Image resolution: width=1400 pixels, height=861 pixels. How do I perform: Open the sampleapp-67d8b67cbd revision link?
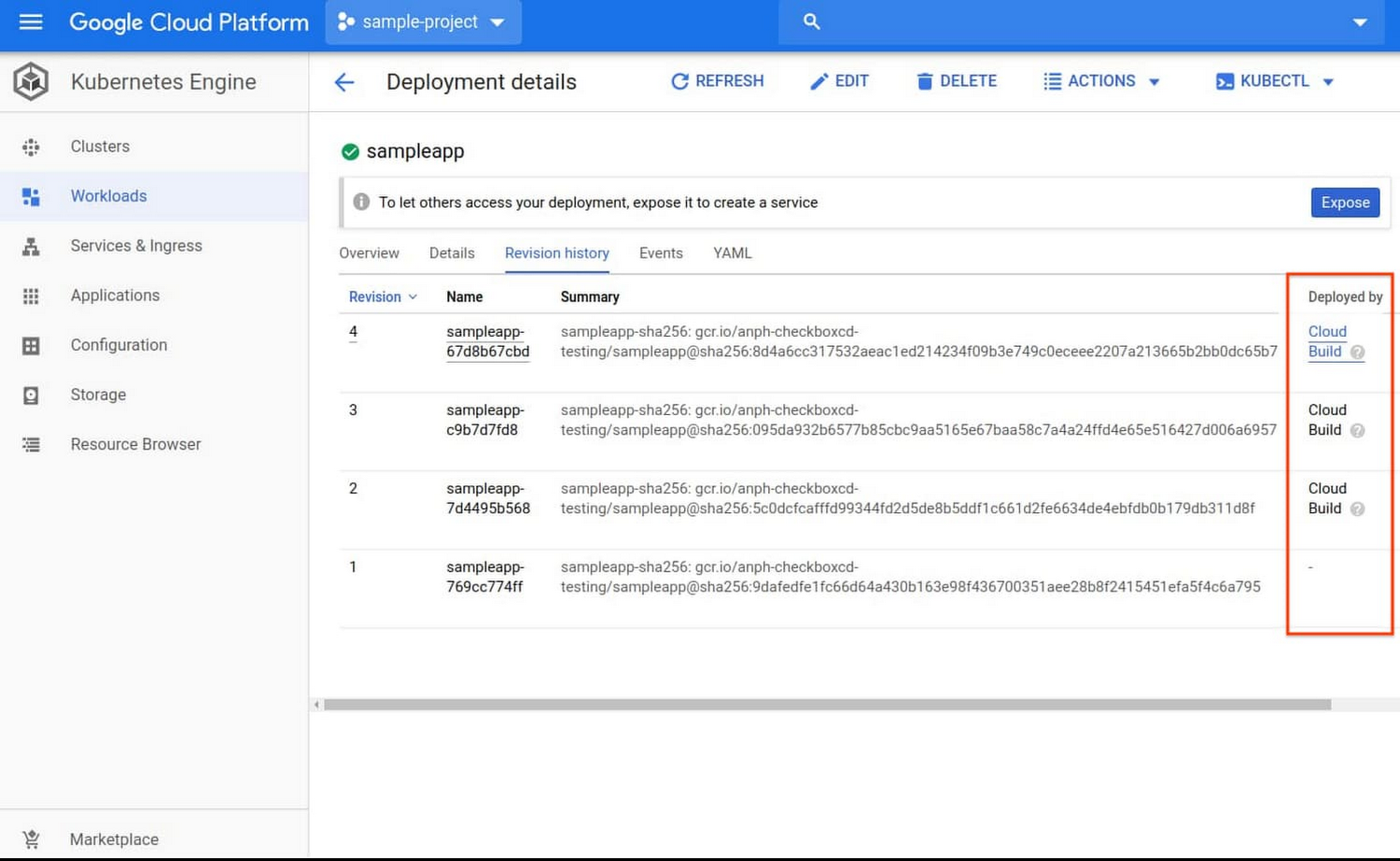point(487,341)
